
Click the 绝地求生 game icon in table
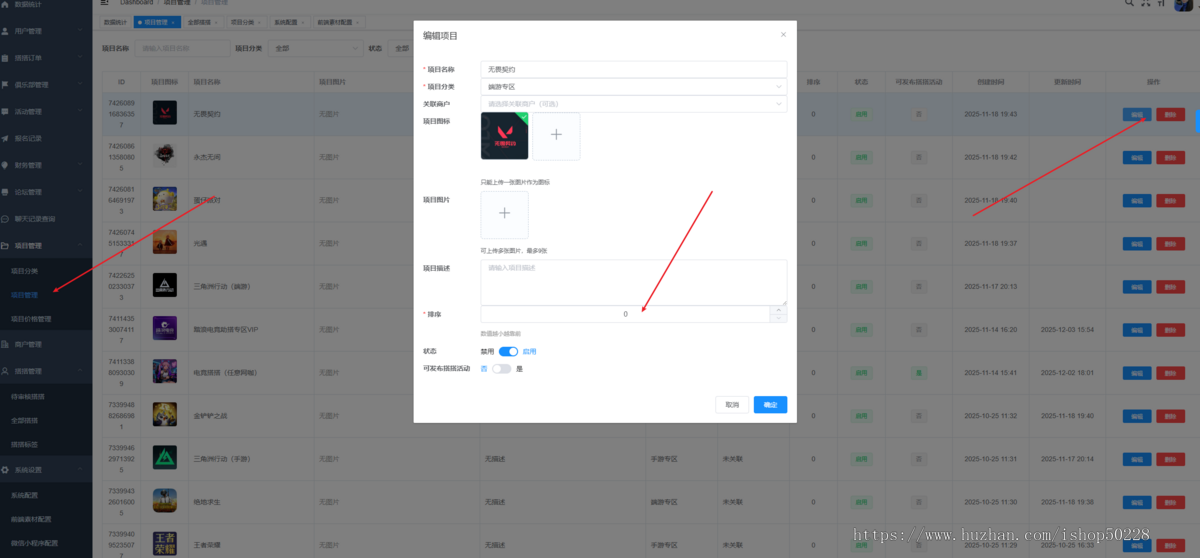(165, 500)
